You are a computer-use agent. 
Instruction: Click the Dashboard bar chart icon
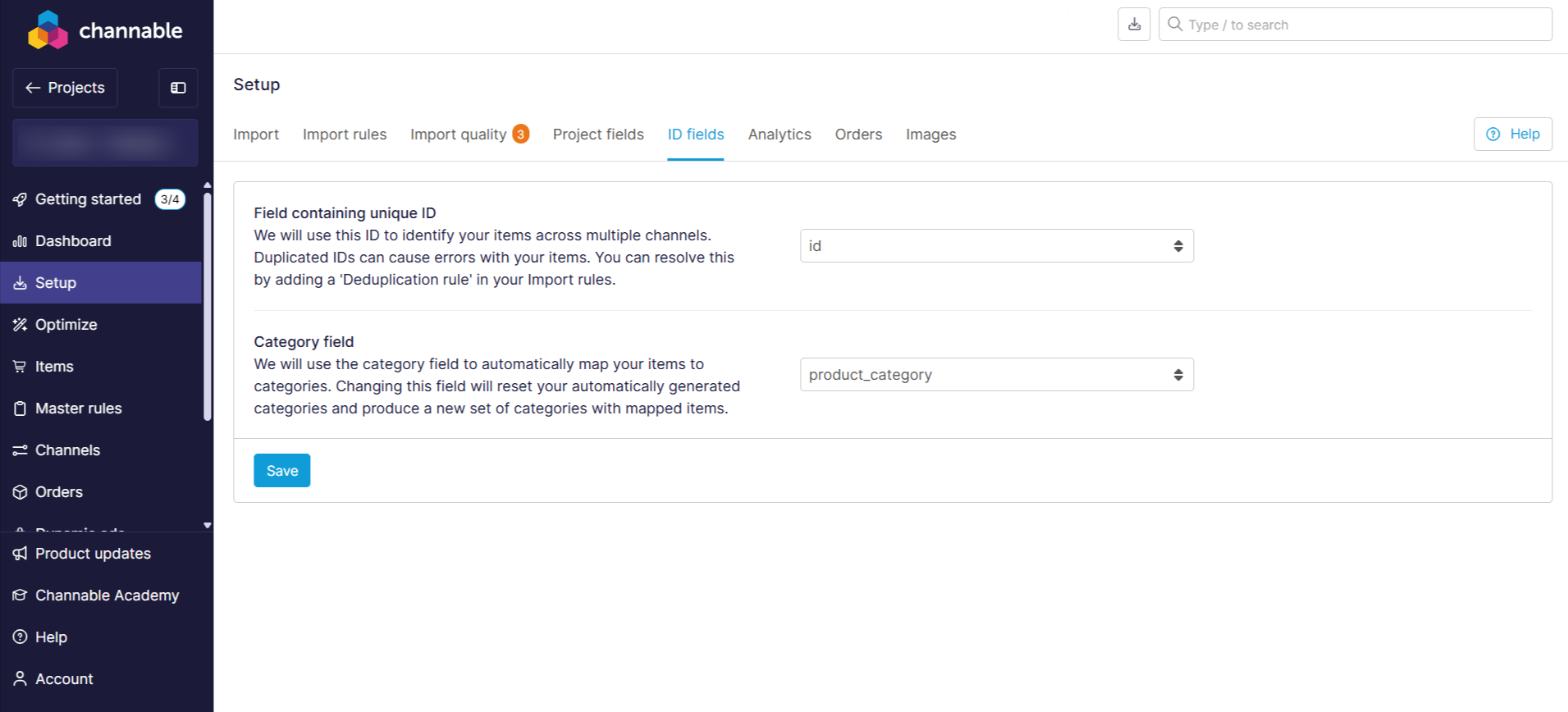20,241
